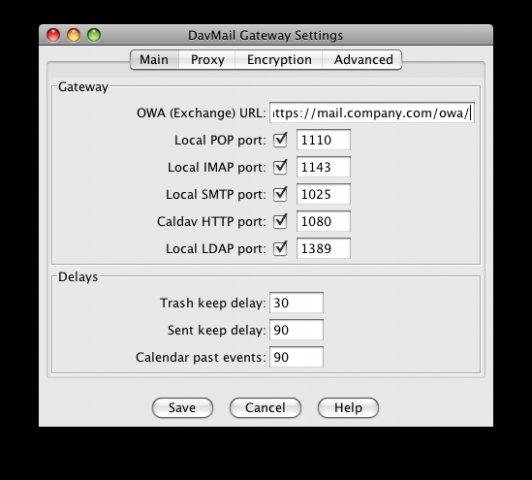Uncheck the Local IMAP port checkbox
The height and width of the screenshot is (480, 532).
280,167
